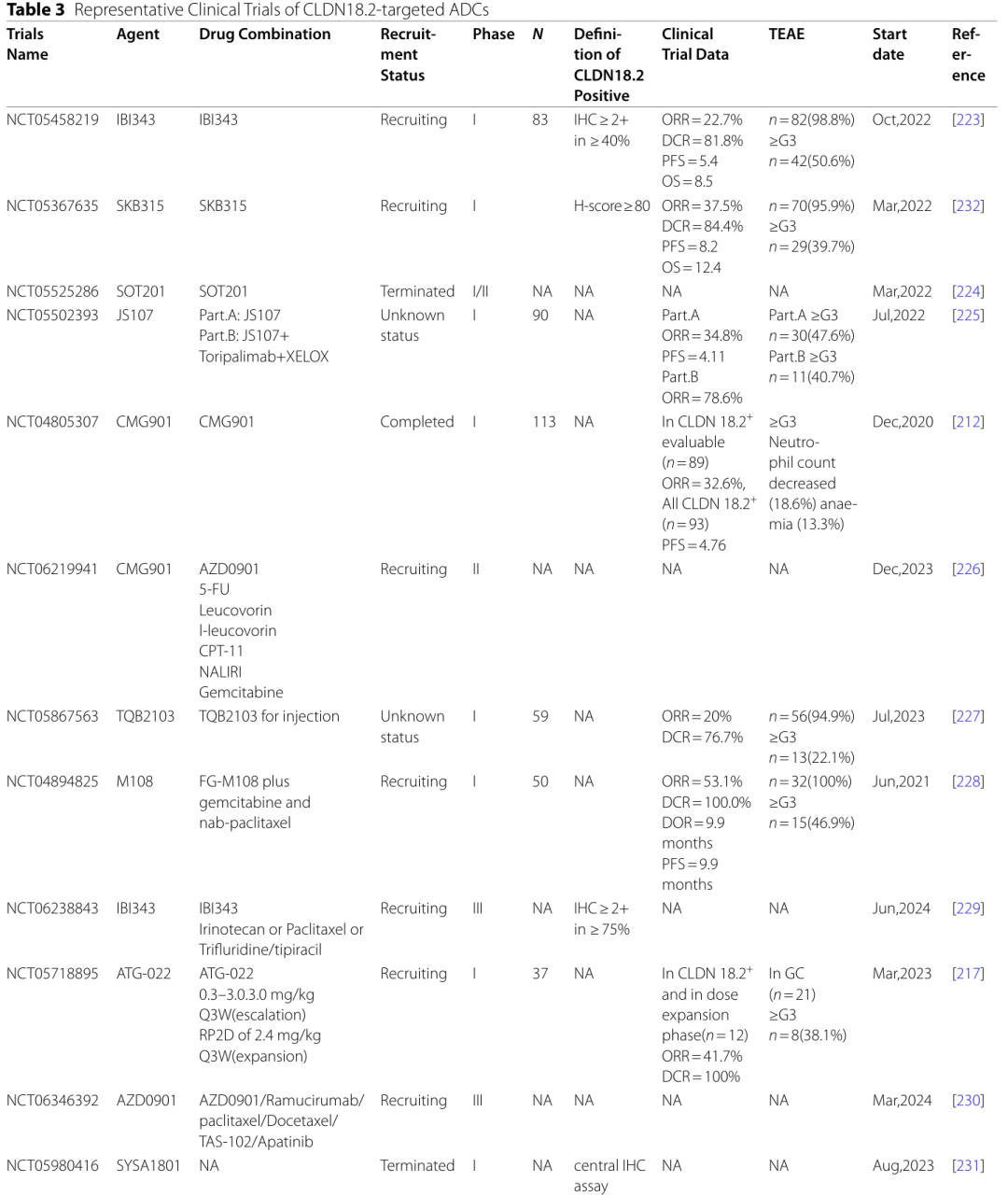Click reference 230 for AZD0901
The image size is (1008, 1196).
pyautogui.click(x=968, y=1101)
